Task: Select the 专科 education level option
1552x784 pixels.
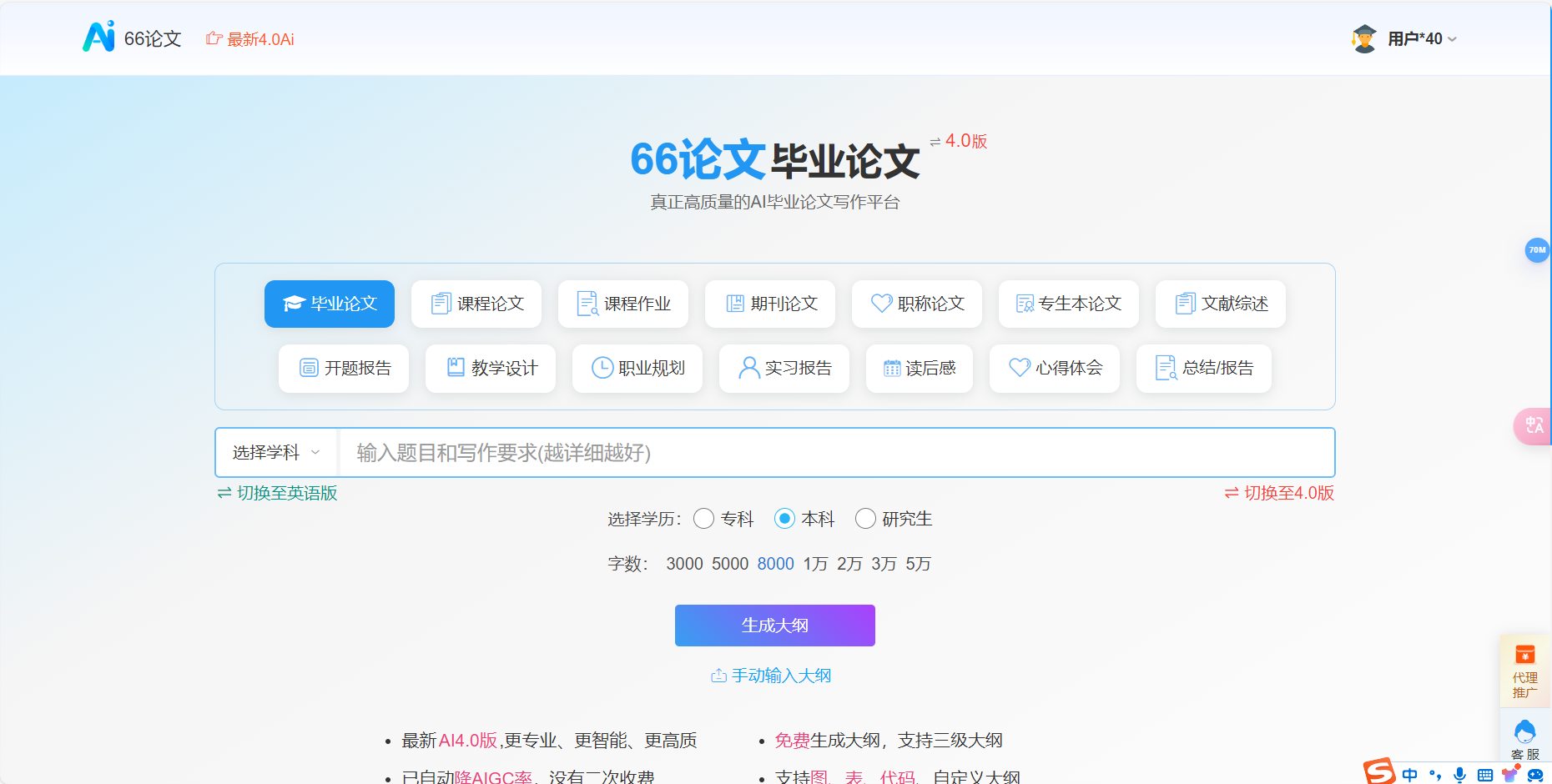Action: pyautogui.click(x=703, y=519)
